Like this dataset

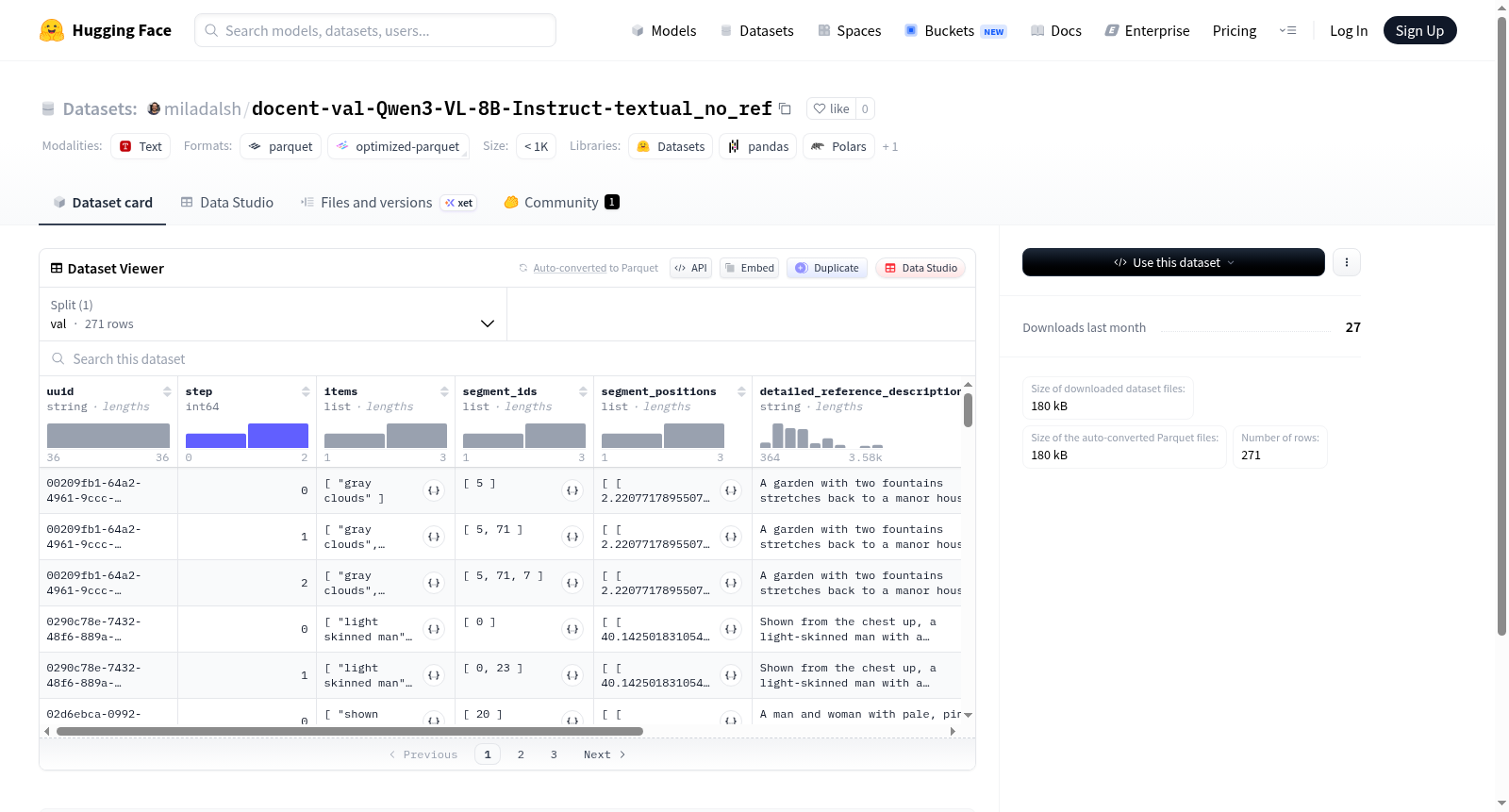coord(832,108)
